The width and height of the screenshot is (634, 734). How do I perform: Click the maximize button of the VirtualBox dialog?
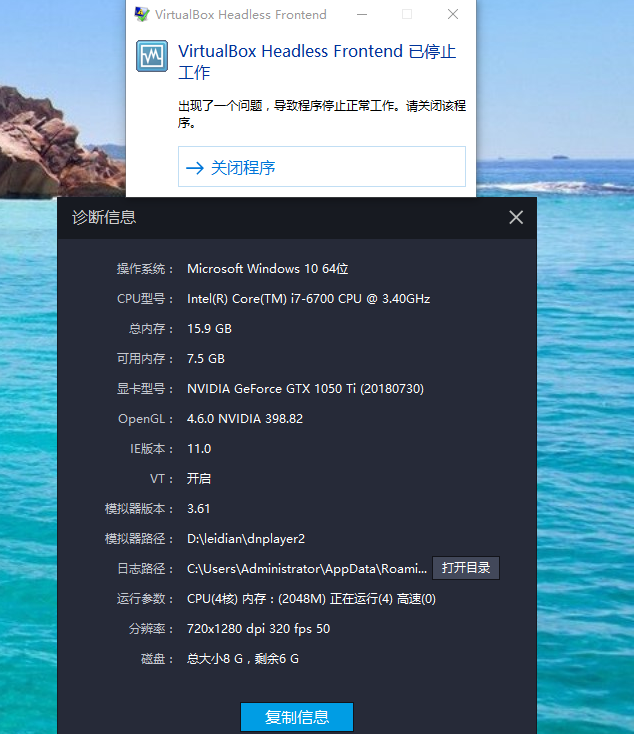[407, 15]
